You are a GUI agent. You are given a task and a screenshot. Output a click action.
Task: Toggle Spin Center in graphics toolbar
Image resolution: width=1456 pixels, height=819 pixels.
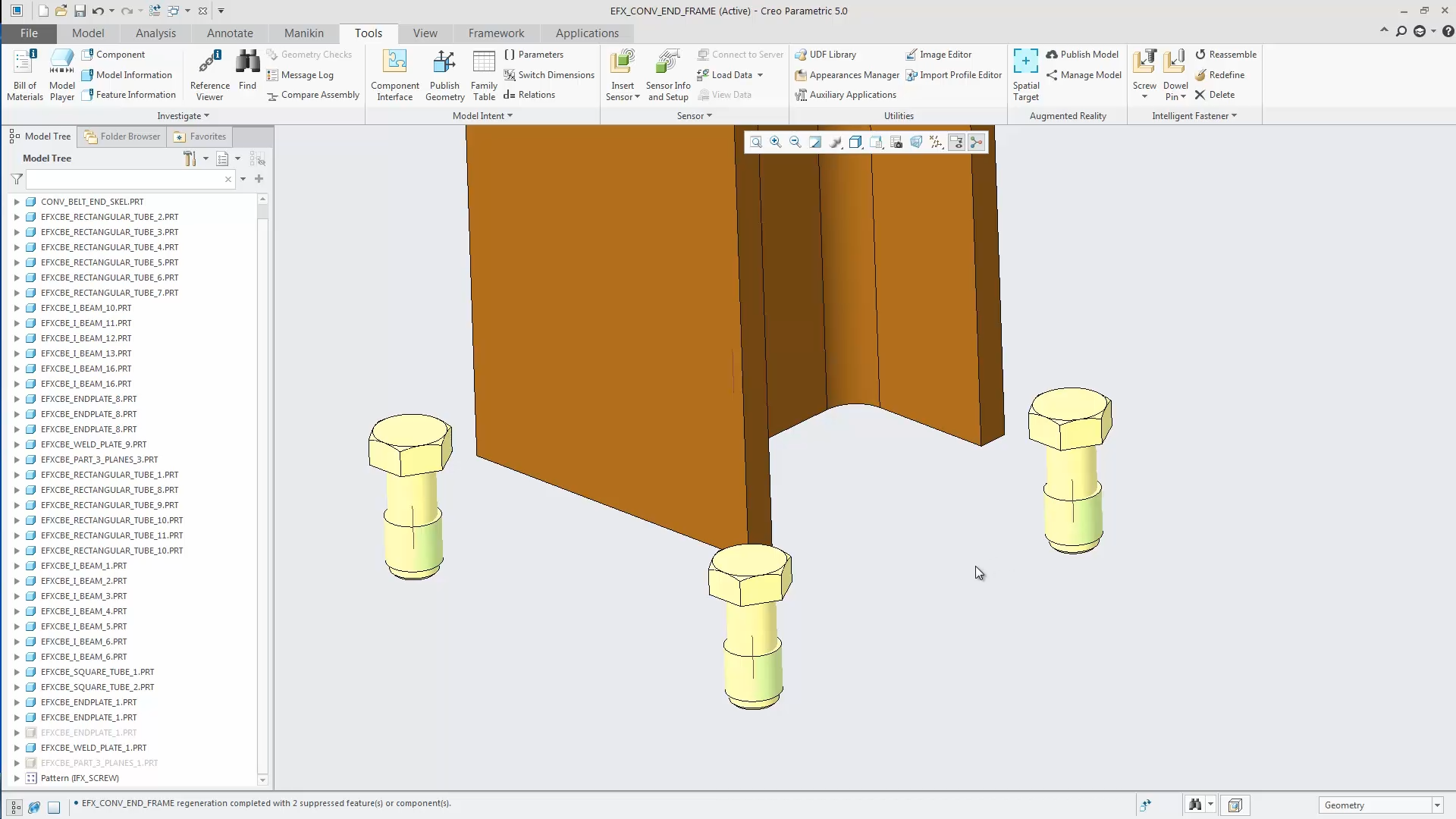976,143
